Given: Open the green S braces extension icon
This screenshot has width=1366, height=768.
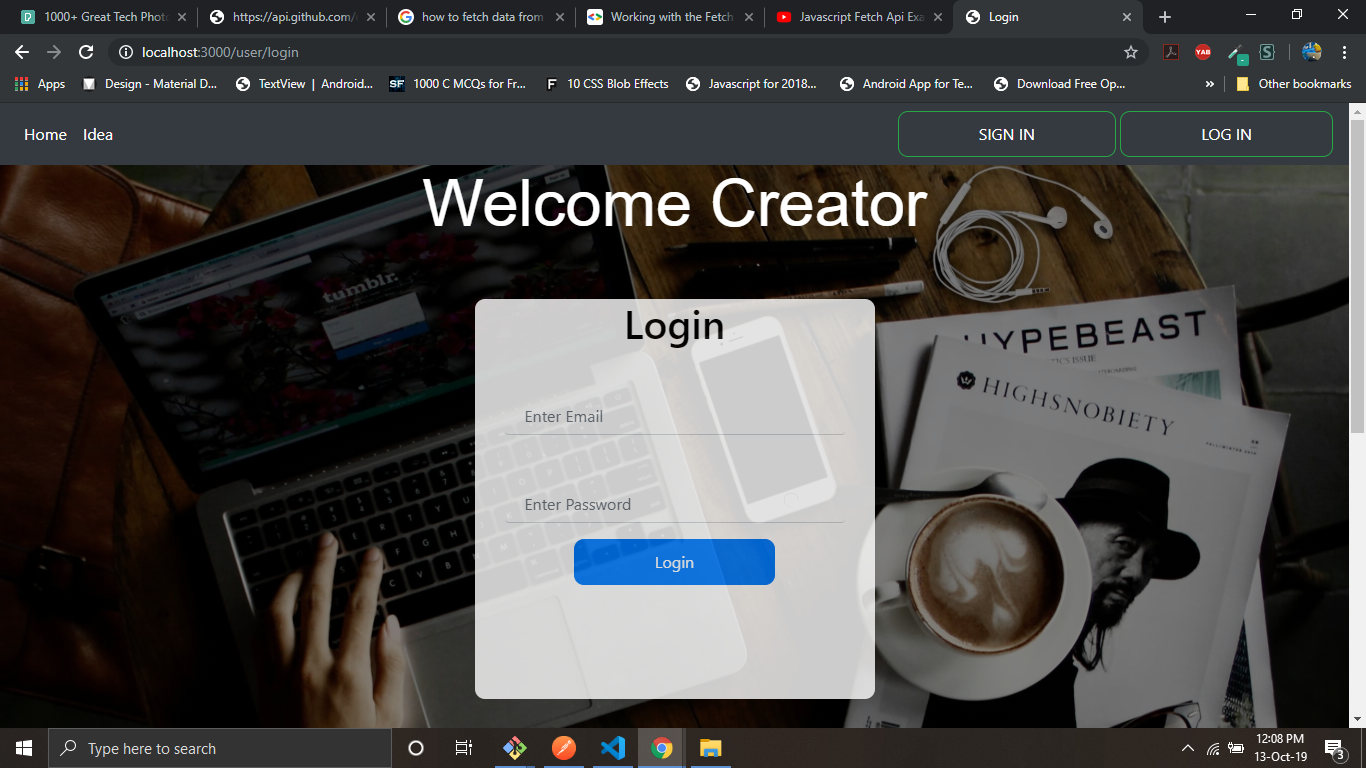Looking at the screenshot, I should pos(1267,52).
